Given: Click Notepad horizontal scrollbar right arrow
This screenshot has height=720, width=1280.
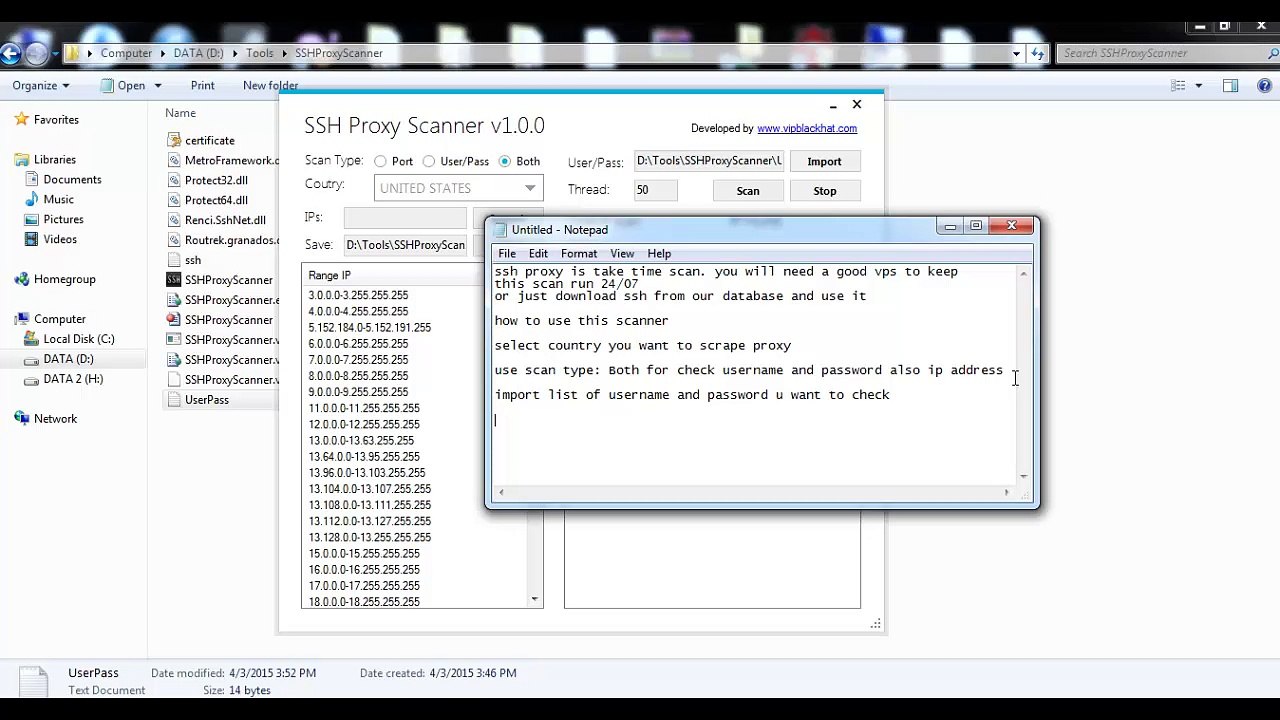Looking at the screenshot, I should coord(1006,492).
